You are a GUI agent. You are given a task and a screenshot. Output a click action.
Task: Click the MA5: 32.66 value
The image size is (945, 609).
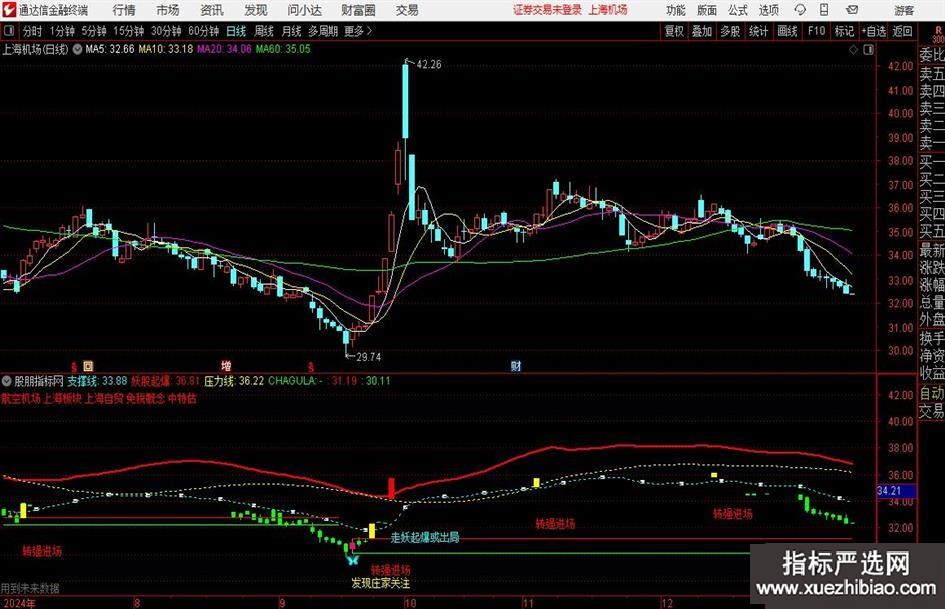(x=110, y=49)
